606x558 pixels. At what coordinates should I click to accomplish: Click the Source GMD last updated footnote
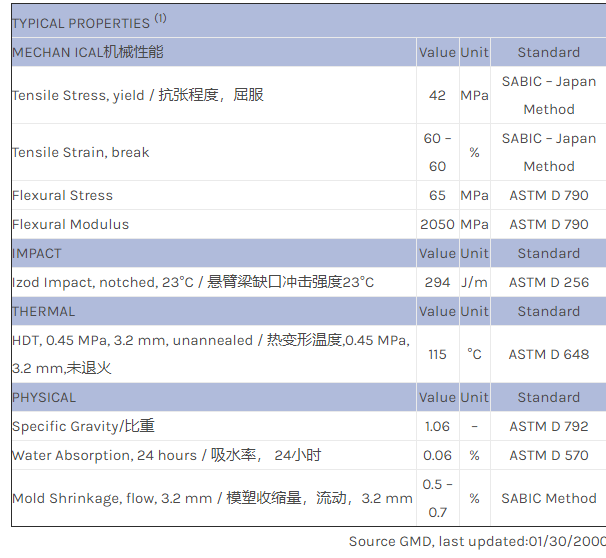(476, 541)
